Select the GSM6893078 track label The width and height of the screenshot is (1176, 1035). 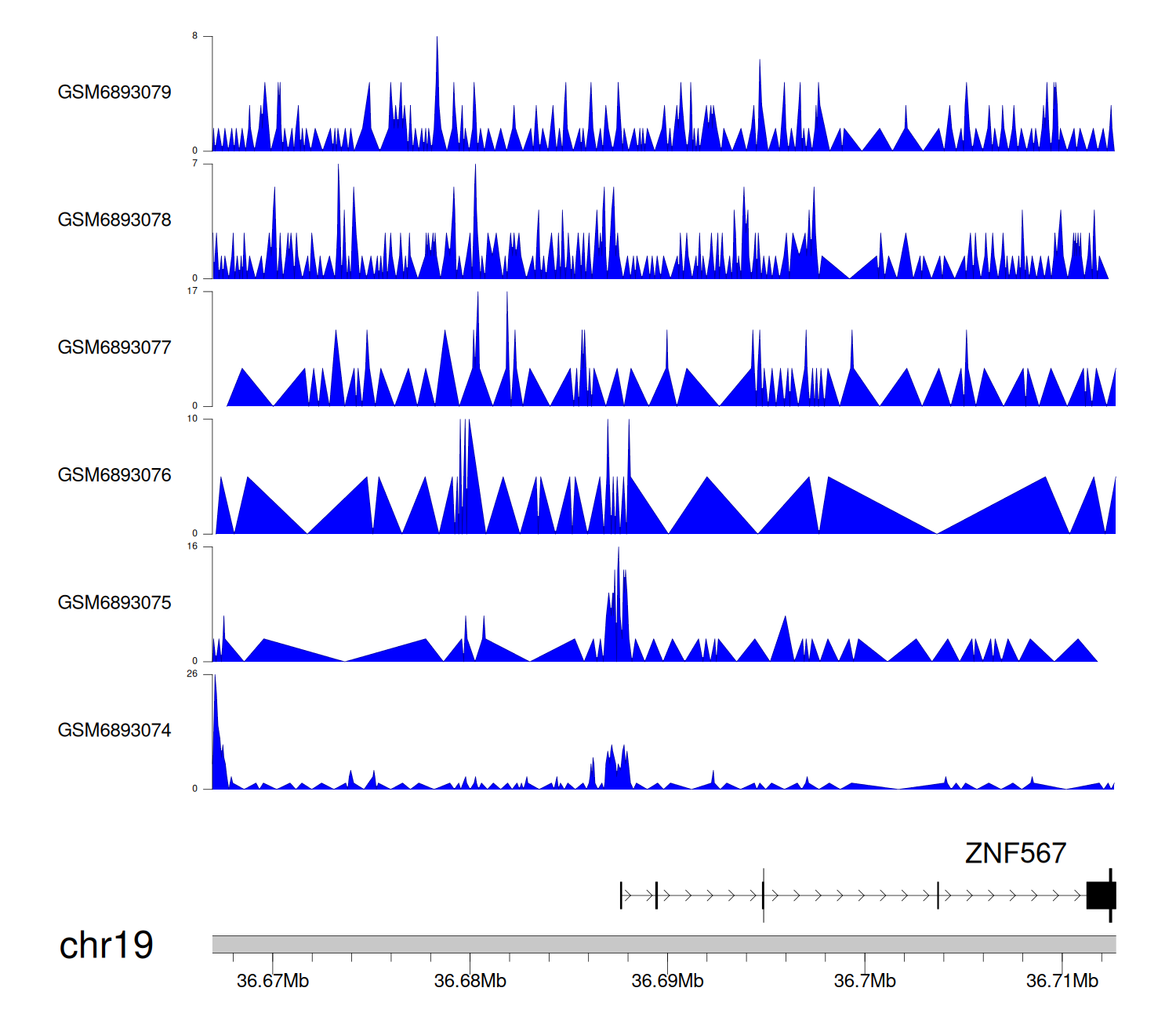114,220
